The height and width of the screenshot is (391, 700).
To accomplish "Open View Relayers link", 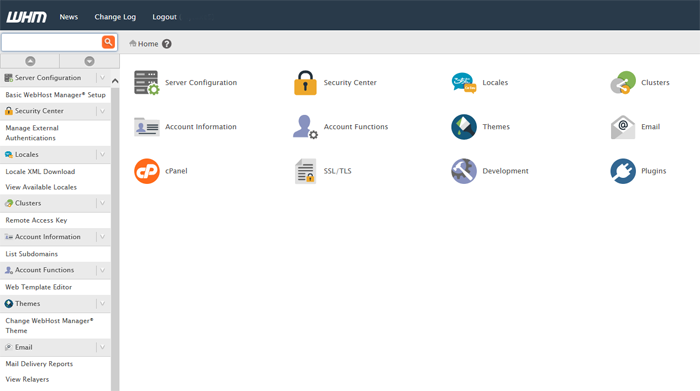I will click(x=27, y=379).
